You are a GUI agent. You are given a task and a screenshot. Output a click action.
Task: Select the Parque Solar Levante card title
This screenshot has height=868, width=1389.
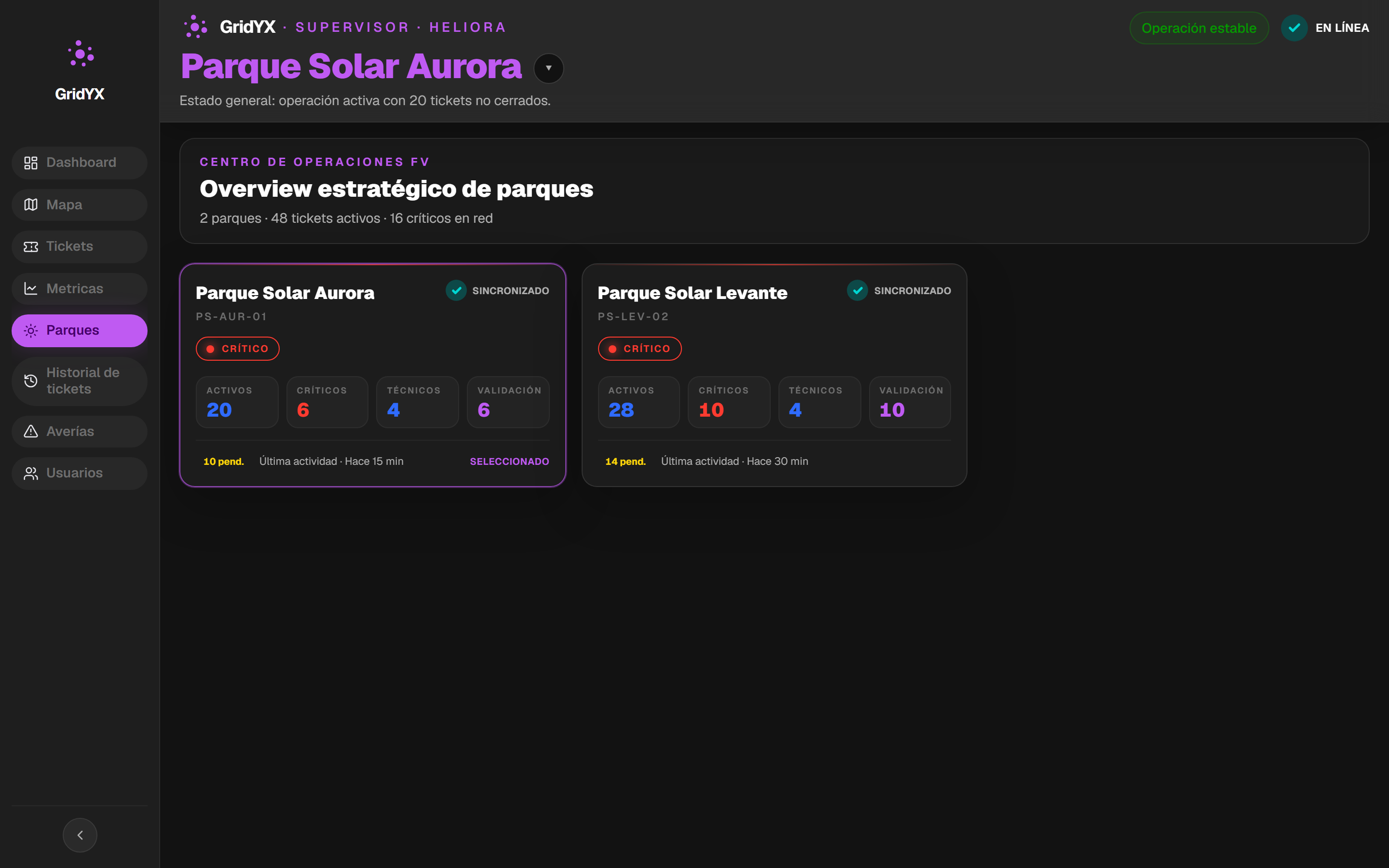[692, 293]
